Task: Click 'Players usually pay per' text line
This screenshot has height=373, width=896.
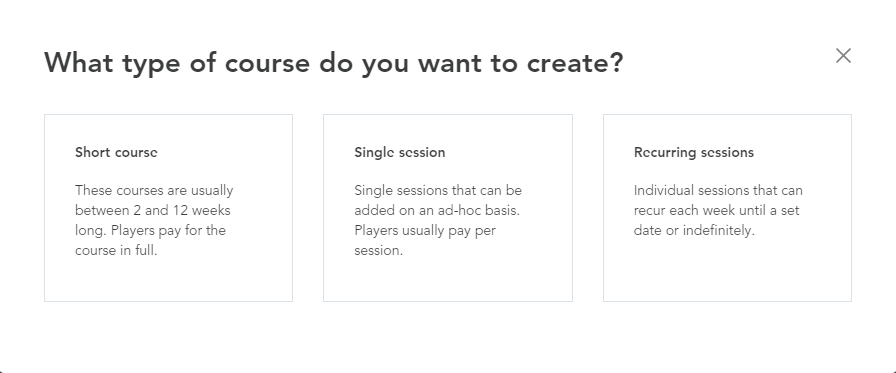Action: point(425,230)
